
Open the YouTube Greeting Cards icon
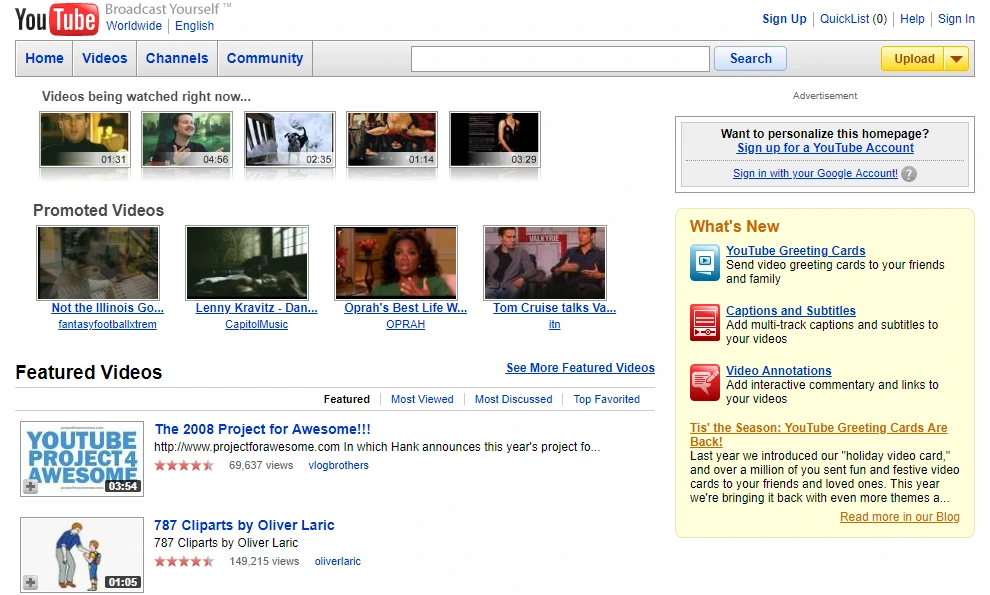click(705, 262)
